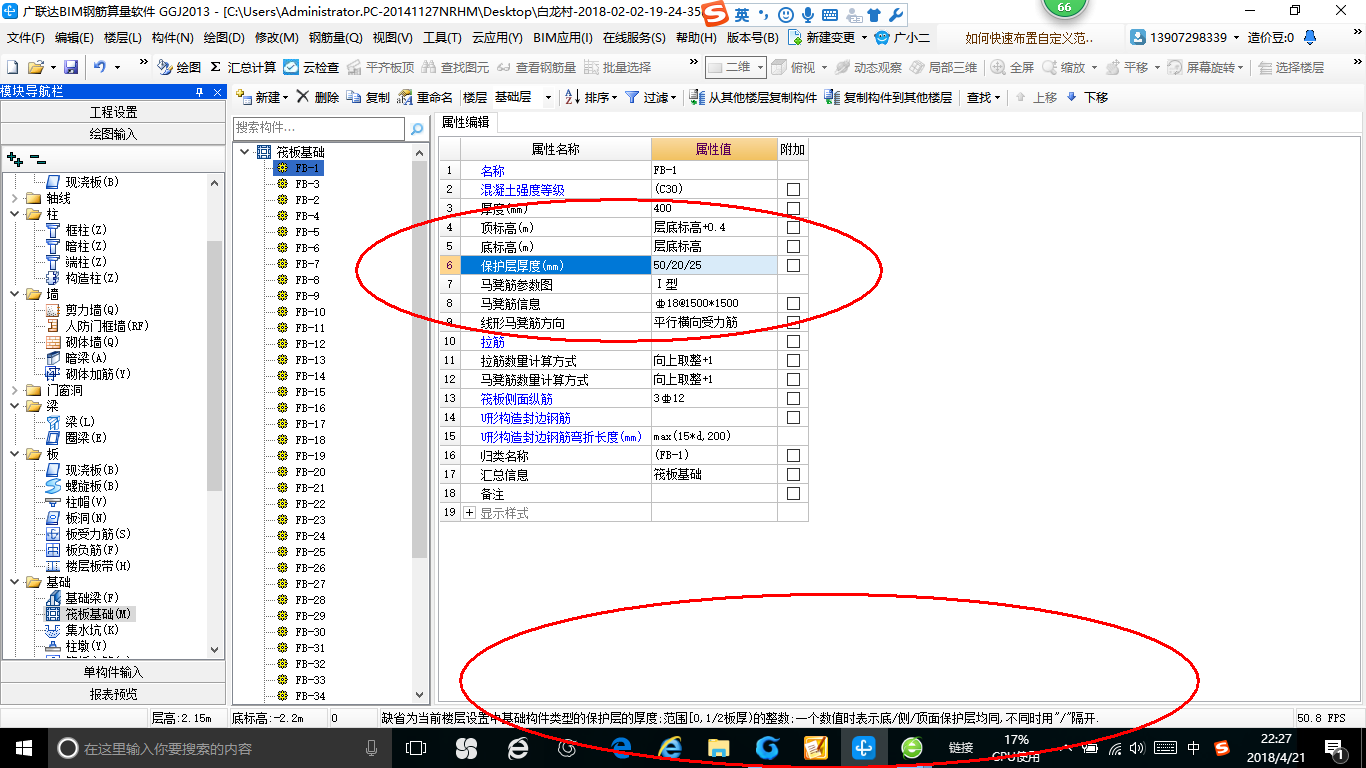
Task: Pin the 模块导航栏 panel
Action: click(x=199, y=92)
